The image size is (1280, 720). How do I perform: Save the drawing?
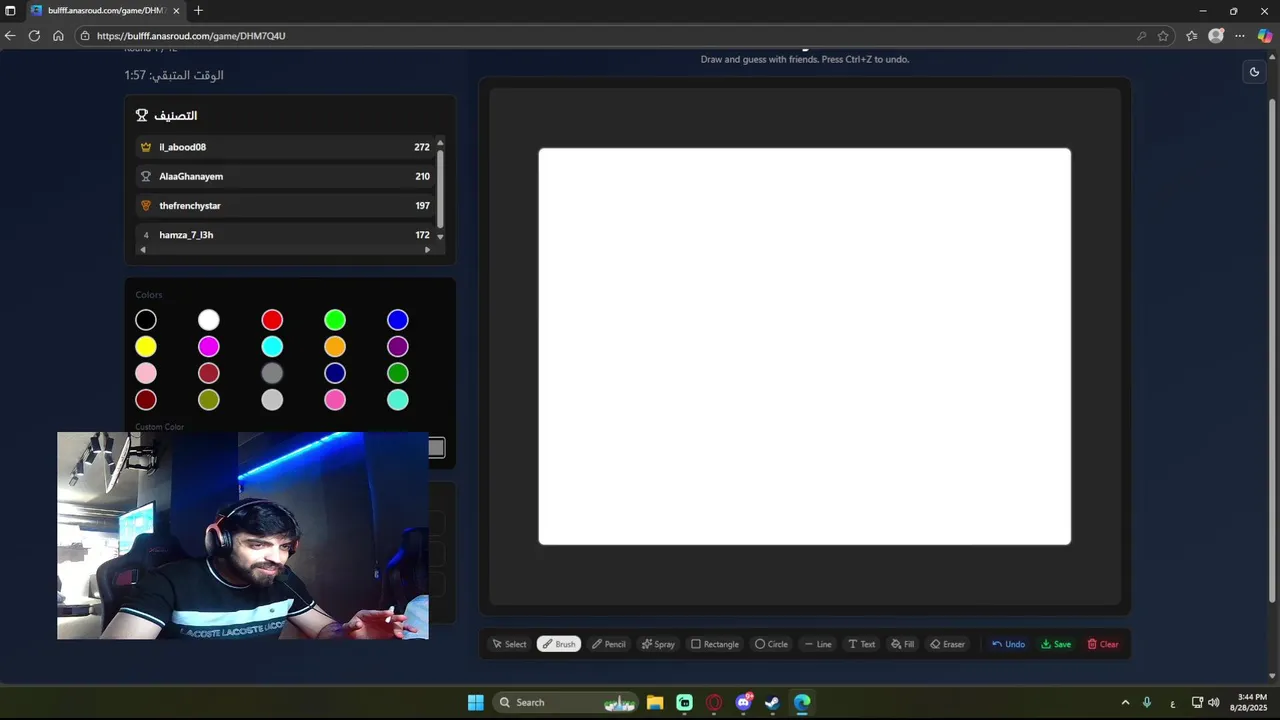click(1056, 644)
